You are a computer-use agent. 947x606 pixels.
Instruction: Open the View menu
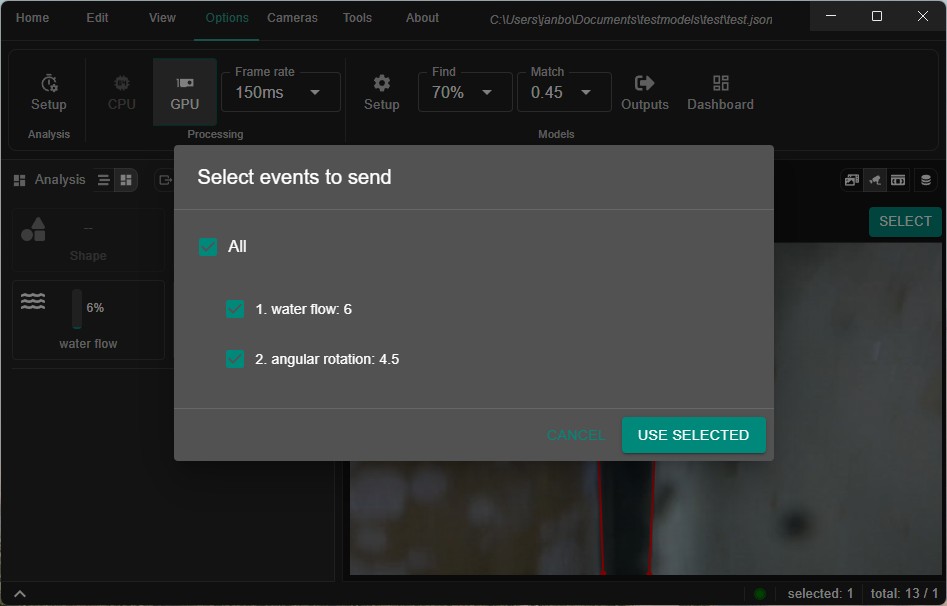[x=162, y=18]
